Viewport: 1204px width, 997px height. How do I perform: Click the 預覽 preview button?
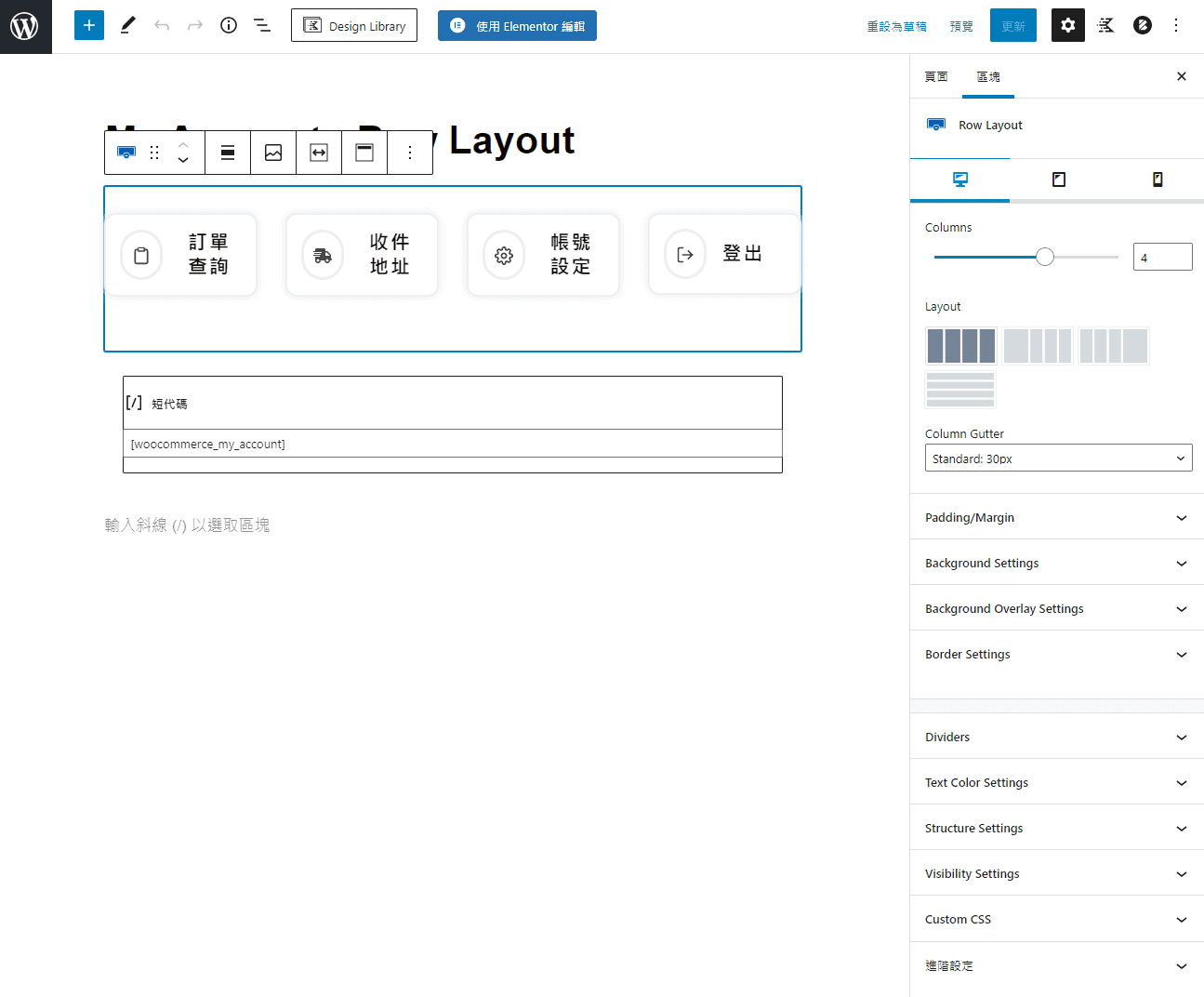[x=961, y=26]
